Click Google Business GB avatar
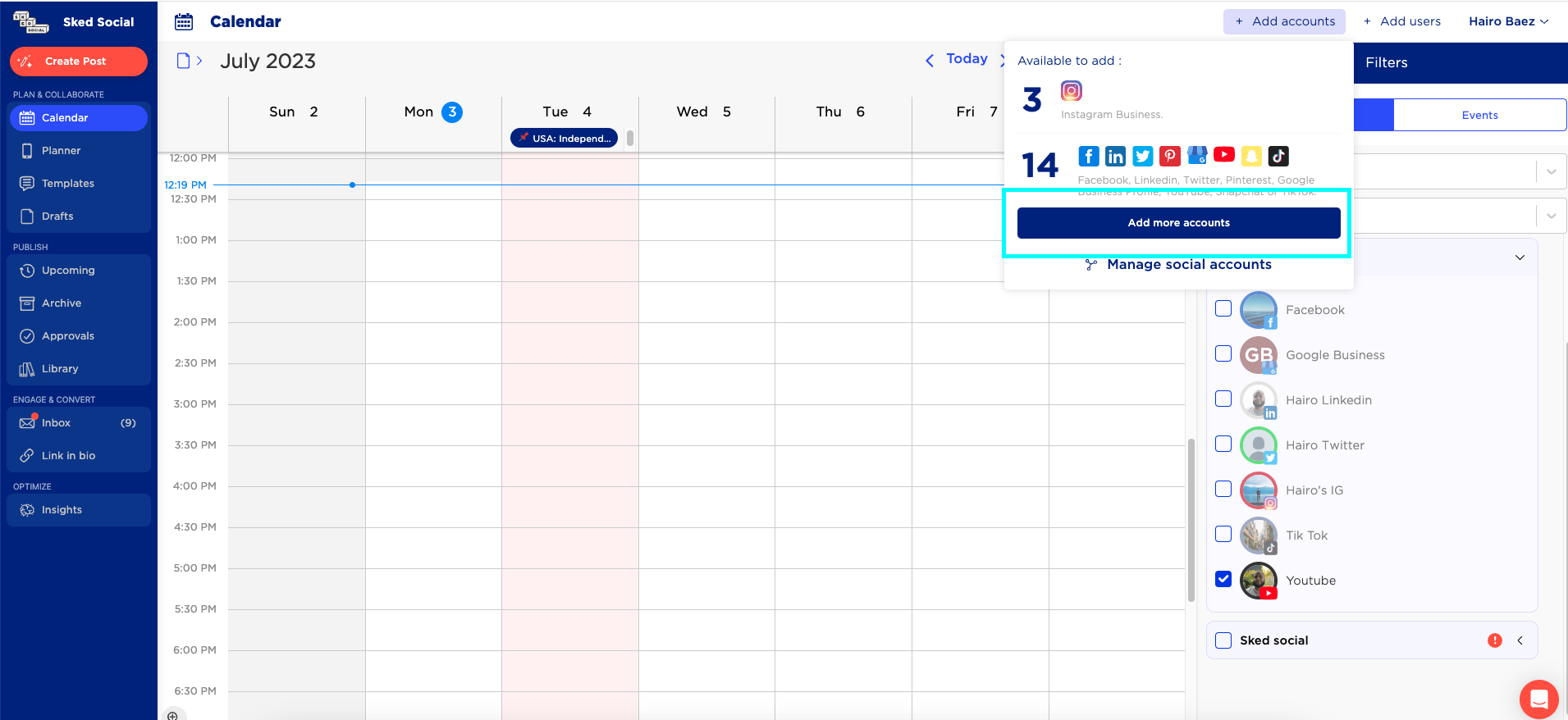The image size is (1568, 720). [1259, 355]
